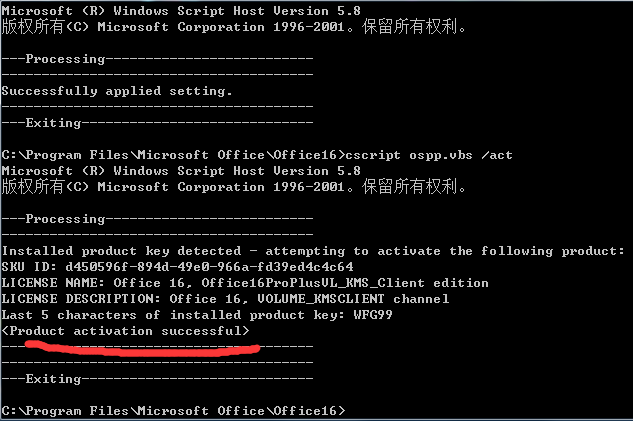Click the second Chinese copyright line
The height and width of the screenshot is (421, 633).
pyautogui.click(x=234, y=186)
